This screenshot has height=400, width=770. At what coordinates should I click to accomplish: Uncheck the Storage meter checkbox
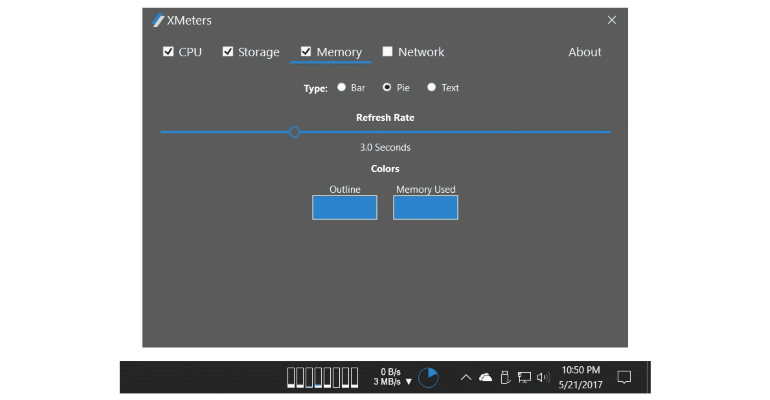tap(227, 52)
